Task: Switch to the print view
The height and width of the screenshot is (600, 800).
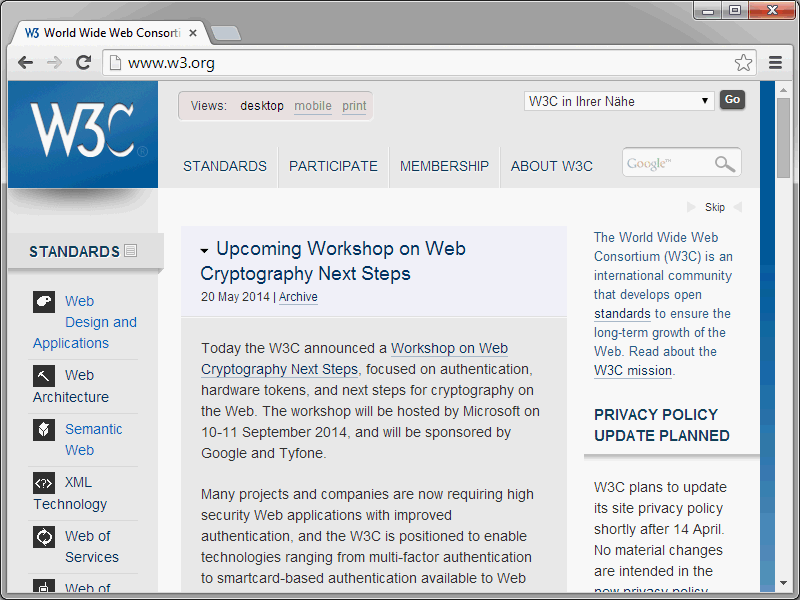Action: (x=354, y=106)
